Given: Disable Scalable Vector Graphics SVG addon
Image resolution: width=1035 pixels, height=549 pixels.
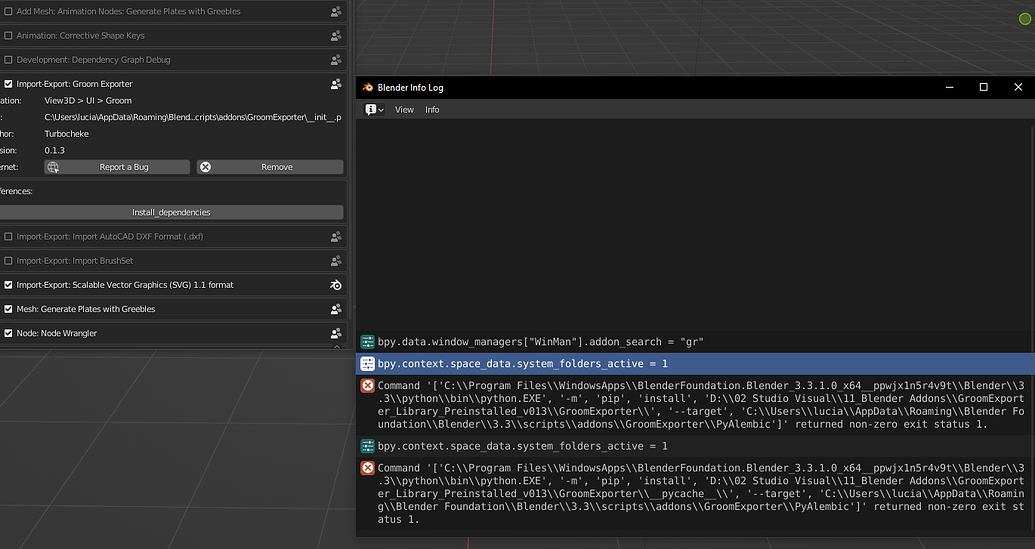Looking at the screenshot, I should point(8,285).
